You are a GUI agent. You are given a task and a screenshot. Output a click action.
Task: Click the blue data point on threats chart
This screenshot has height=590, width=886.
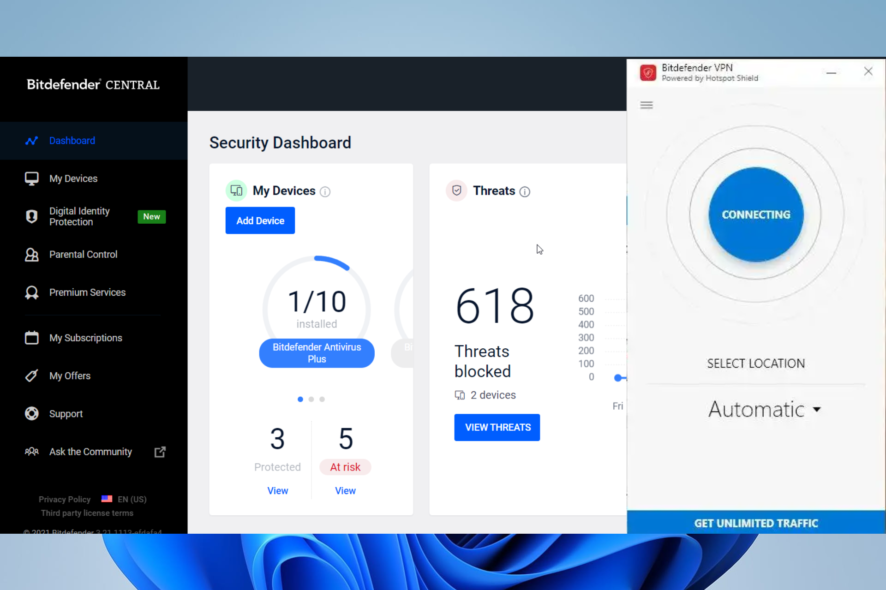(618, 378)
